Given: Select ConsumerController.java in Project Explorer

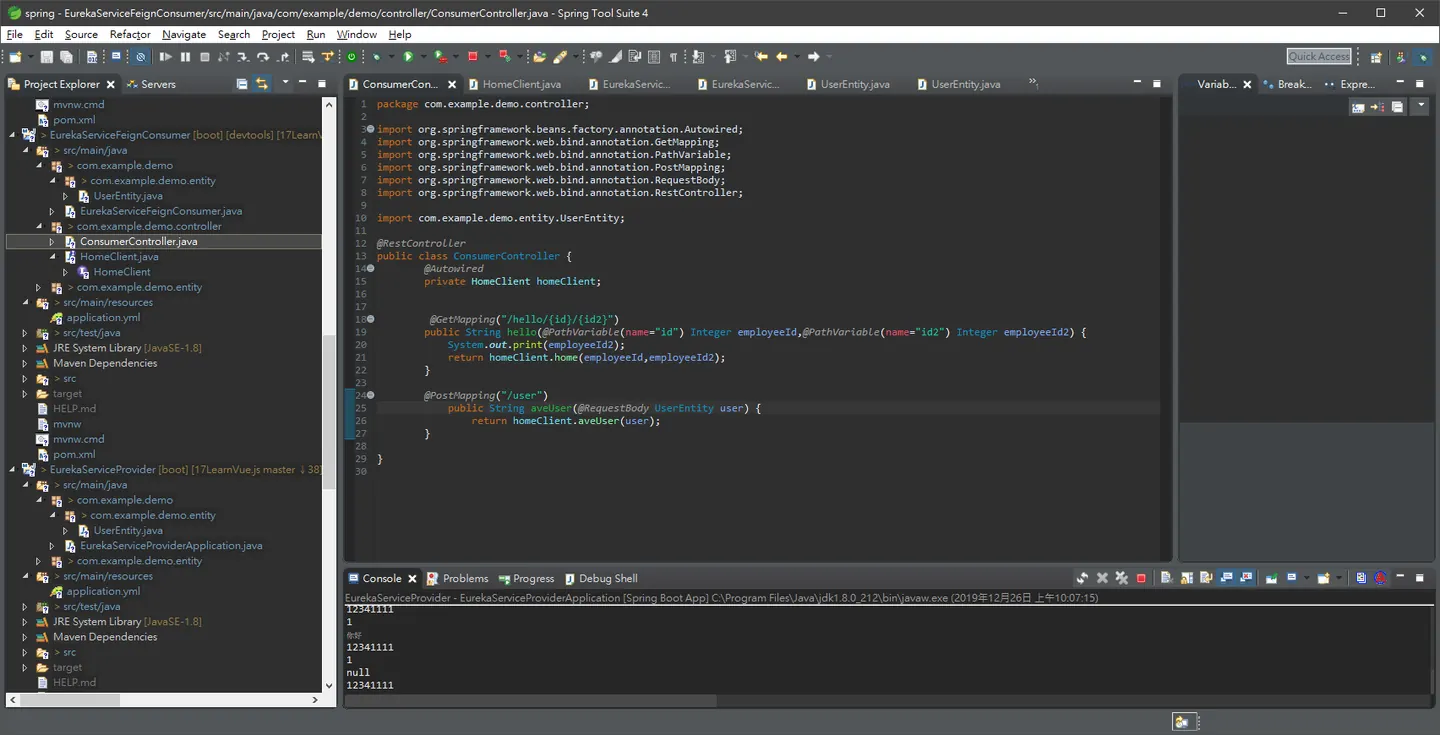Looking at the screenshot, I should 139,241.
